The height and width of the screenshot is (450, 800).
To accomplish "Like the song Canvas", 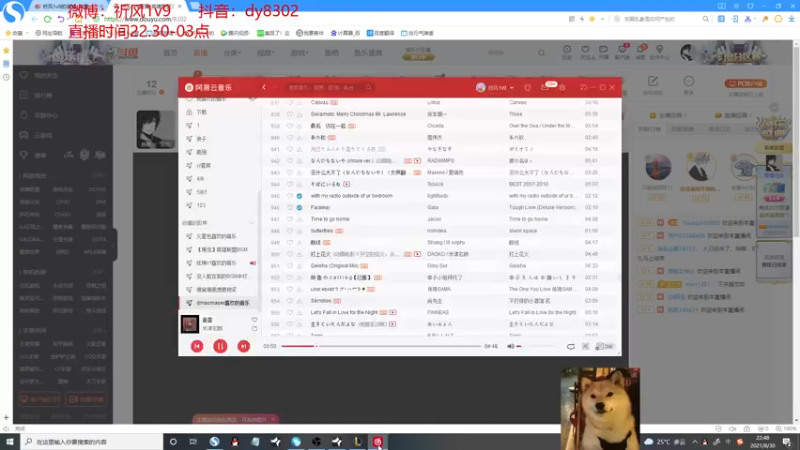I will click(x=290, y=103).
